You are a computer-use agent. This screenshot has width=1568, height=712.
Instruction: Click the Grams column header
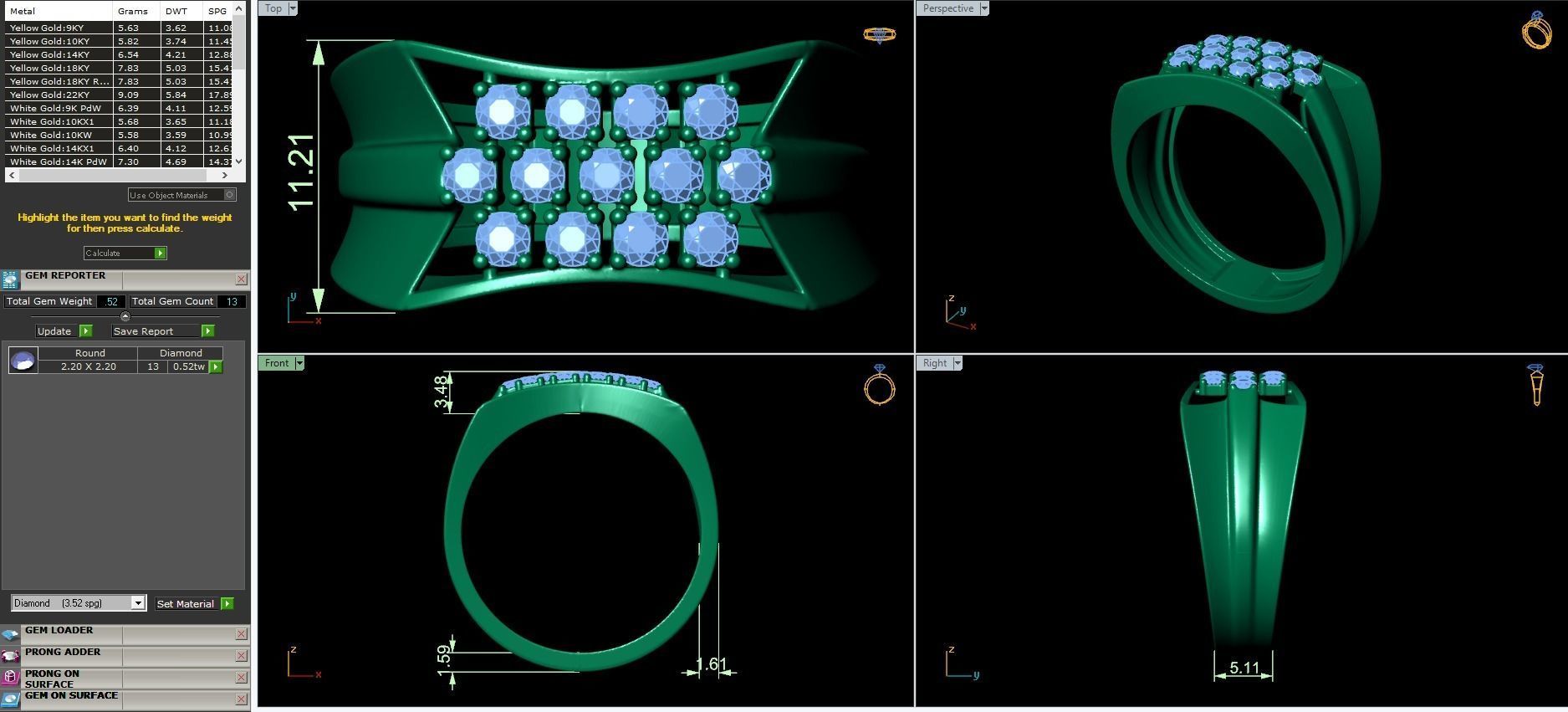point(136,11)
